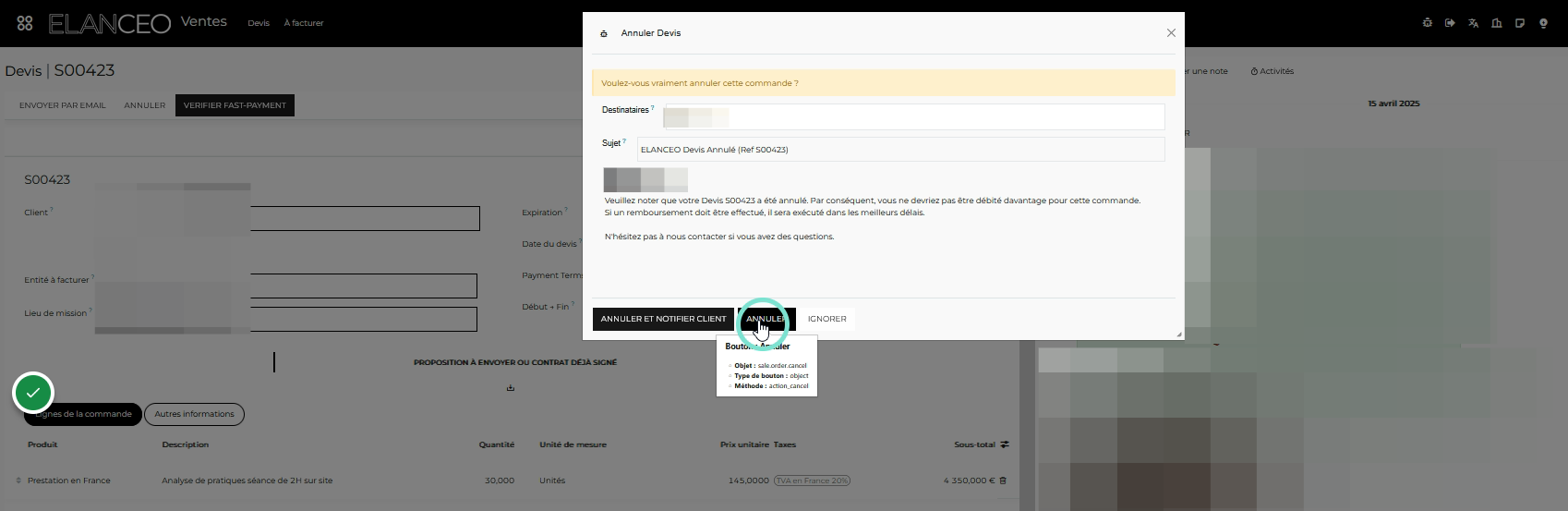Open the sticky note icon
This screenshot has width=1568, height=511.
(1519, 23)
